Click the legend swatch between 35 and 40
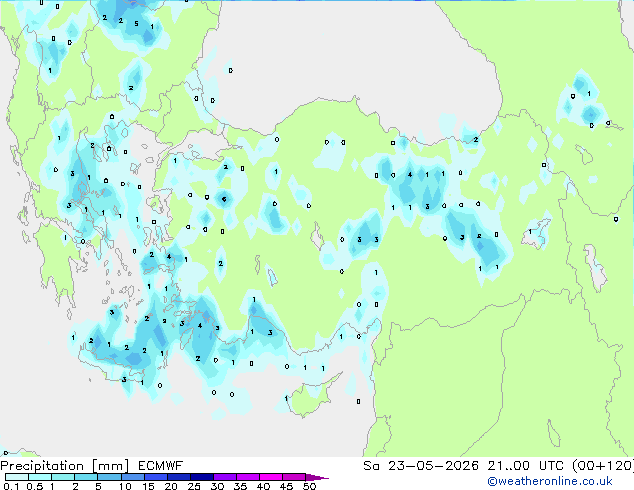Viewport: 634px width, 490px height. [247, 477]
